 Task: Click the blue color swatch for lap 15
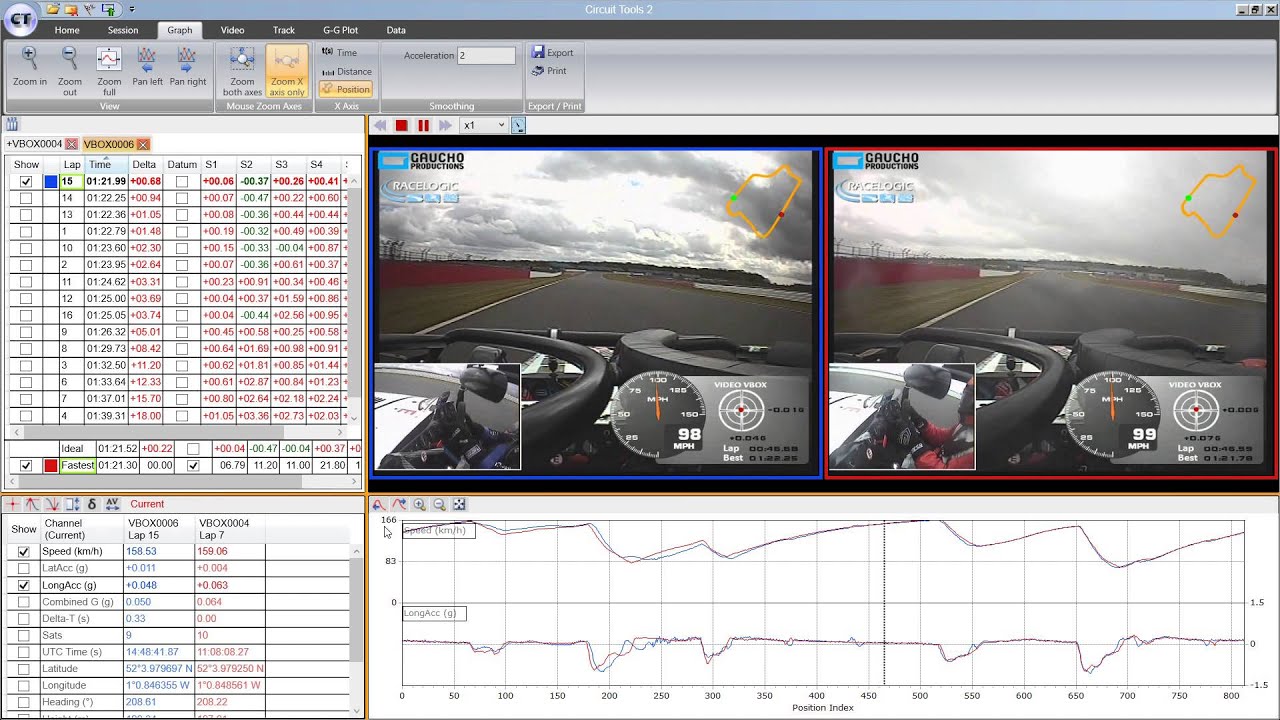coord(51,181)
